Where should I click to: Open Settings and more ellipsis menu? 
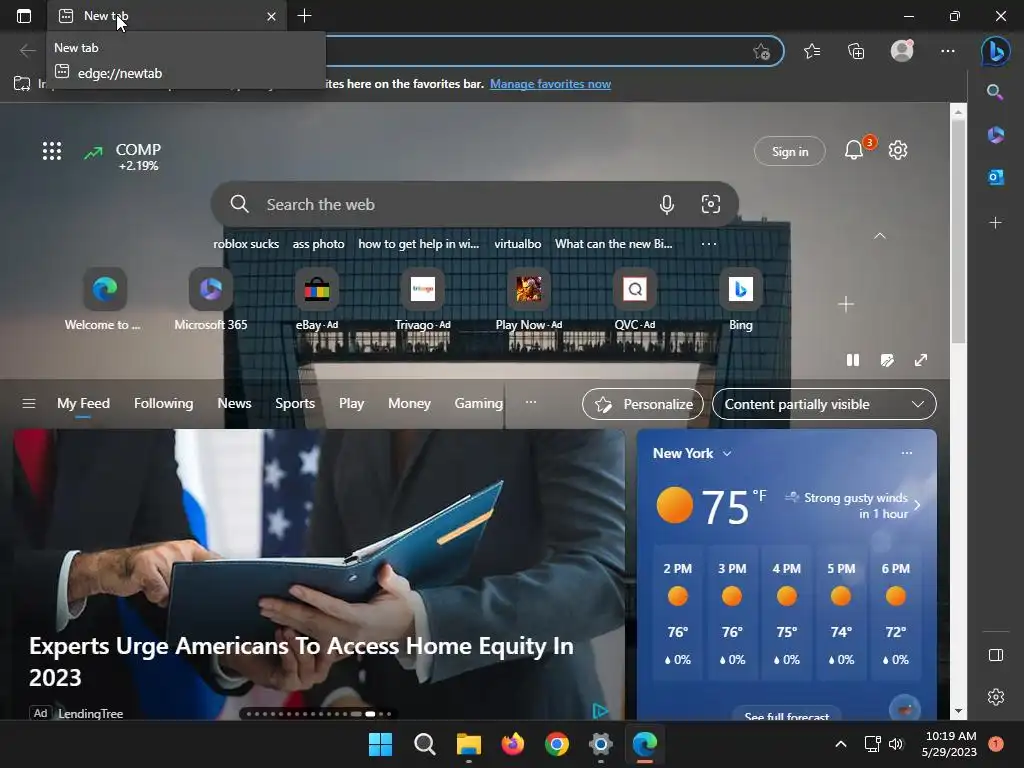point(948,51)
